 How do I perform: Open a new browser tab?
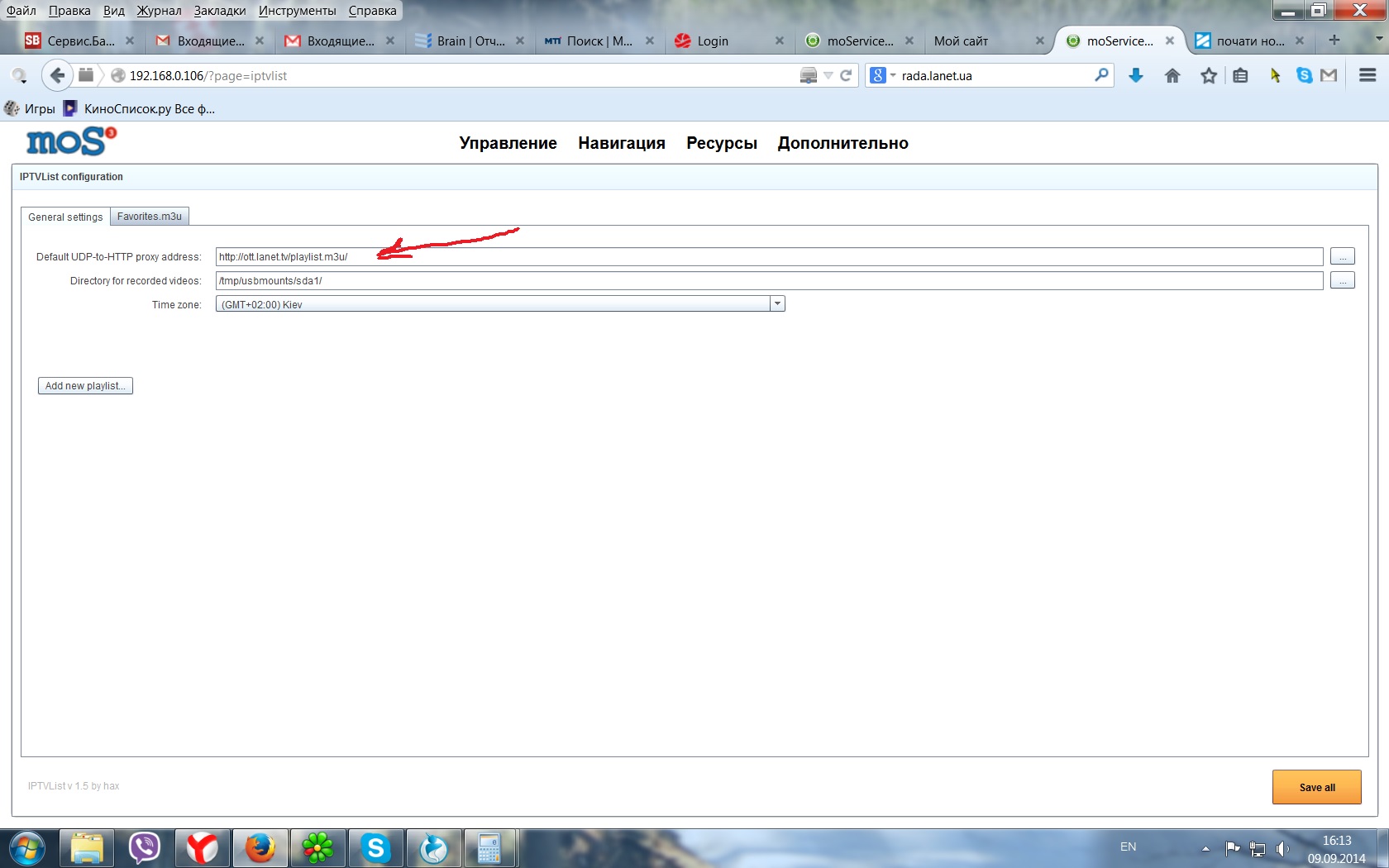tap(1334, 41)
